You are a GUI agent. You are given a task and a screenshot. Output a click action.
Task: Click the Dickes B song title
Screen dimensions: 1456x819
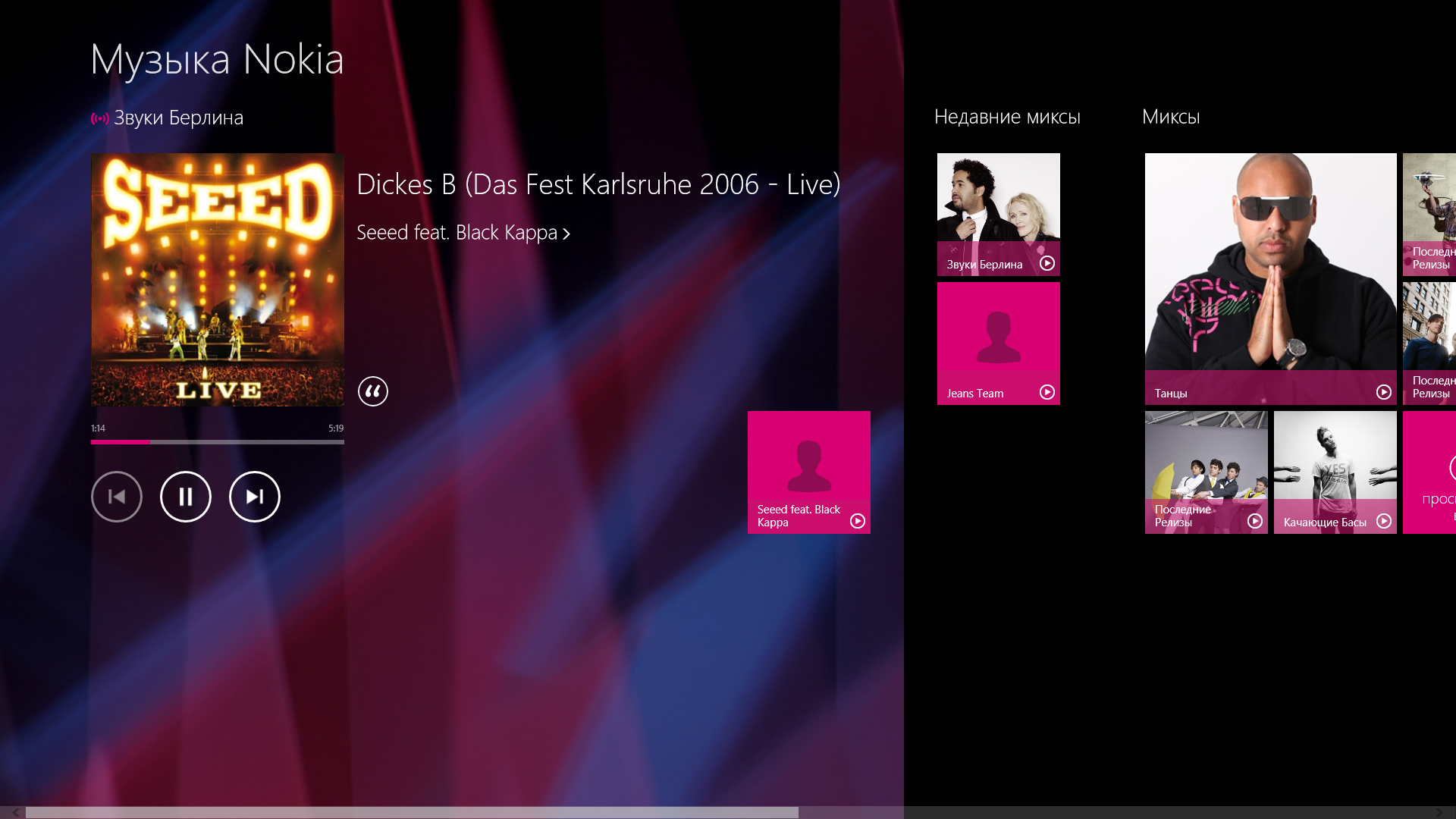598,184
